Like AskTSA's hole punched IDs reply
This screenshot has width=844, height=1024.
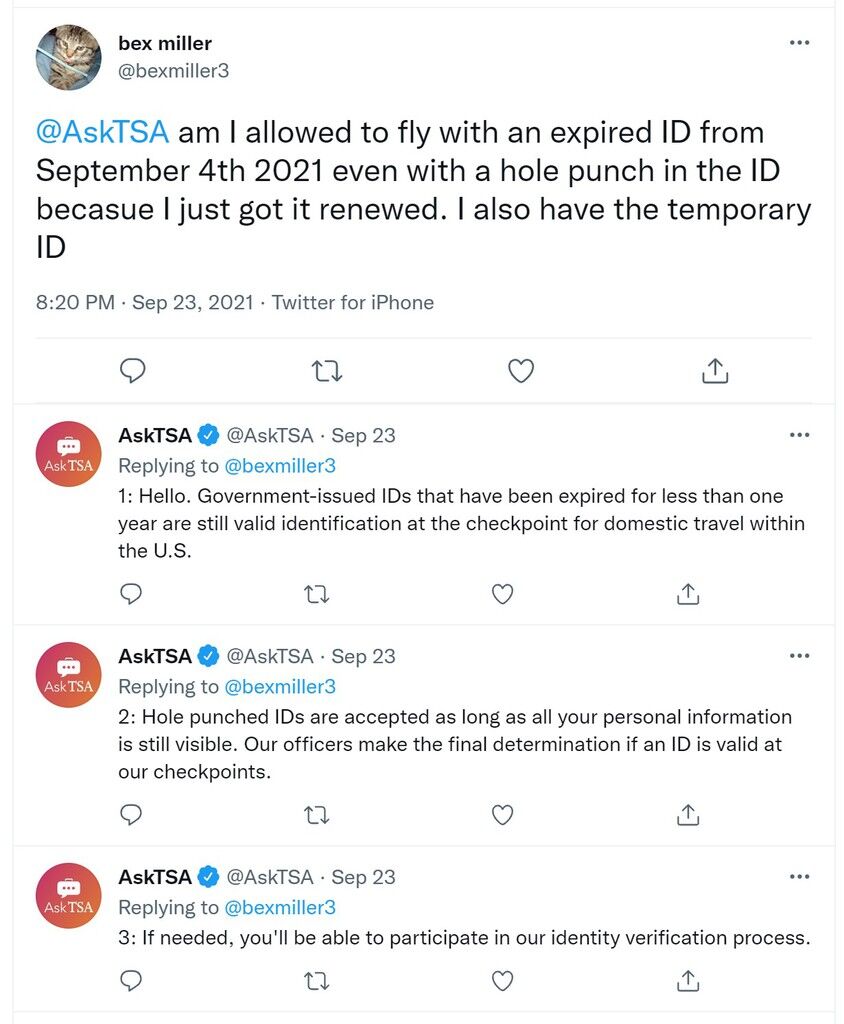tap(502, 815)
